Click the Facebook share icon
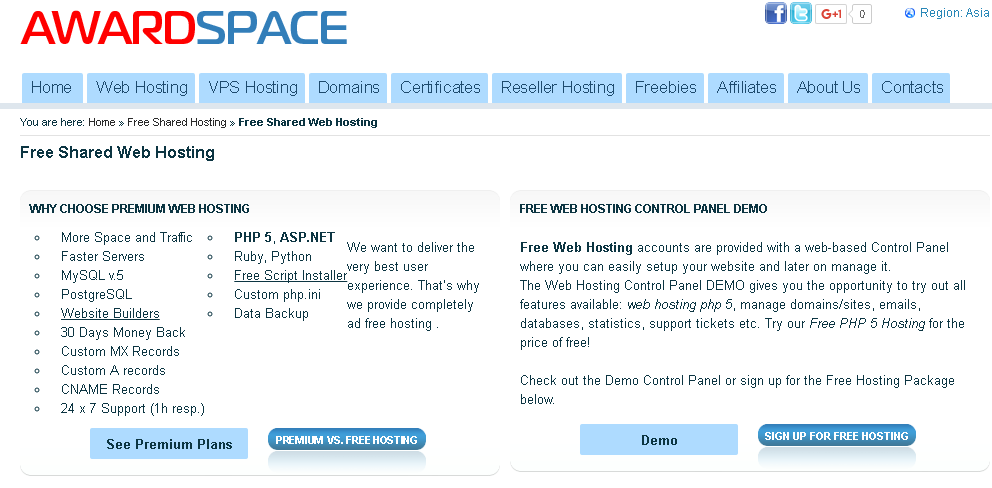The image size is (992, 488). tap(775, 13)
